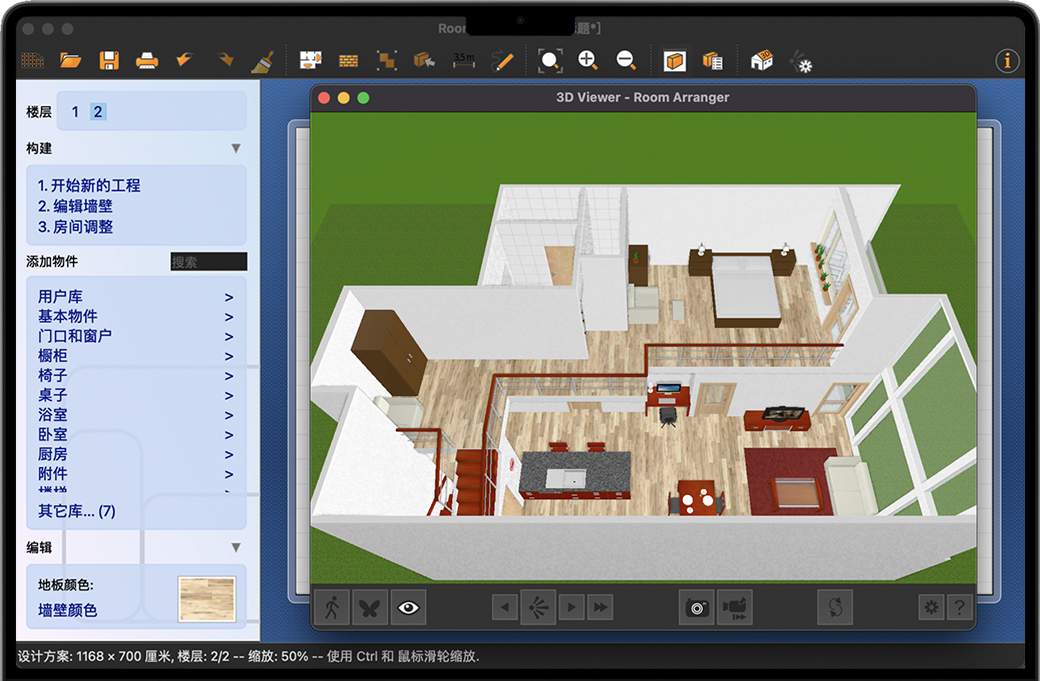Click the 编辑墙壁 link
This screenshot has height=681, width=1040.
(x=76, y=206)
